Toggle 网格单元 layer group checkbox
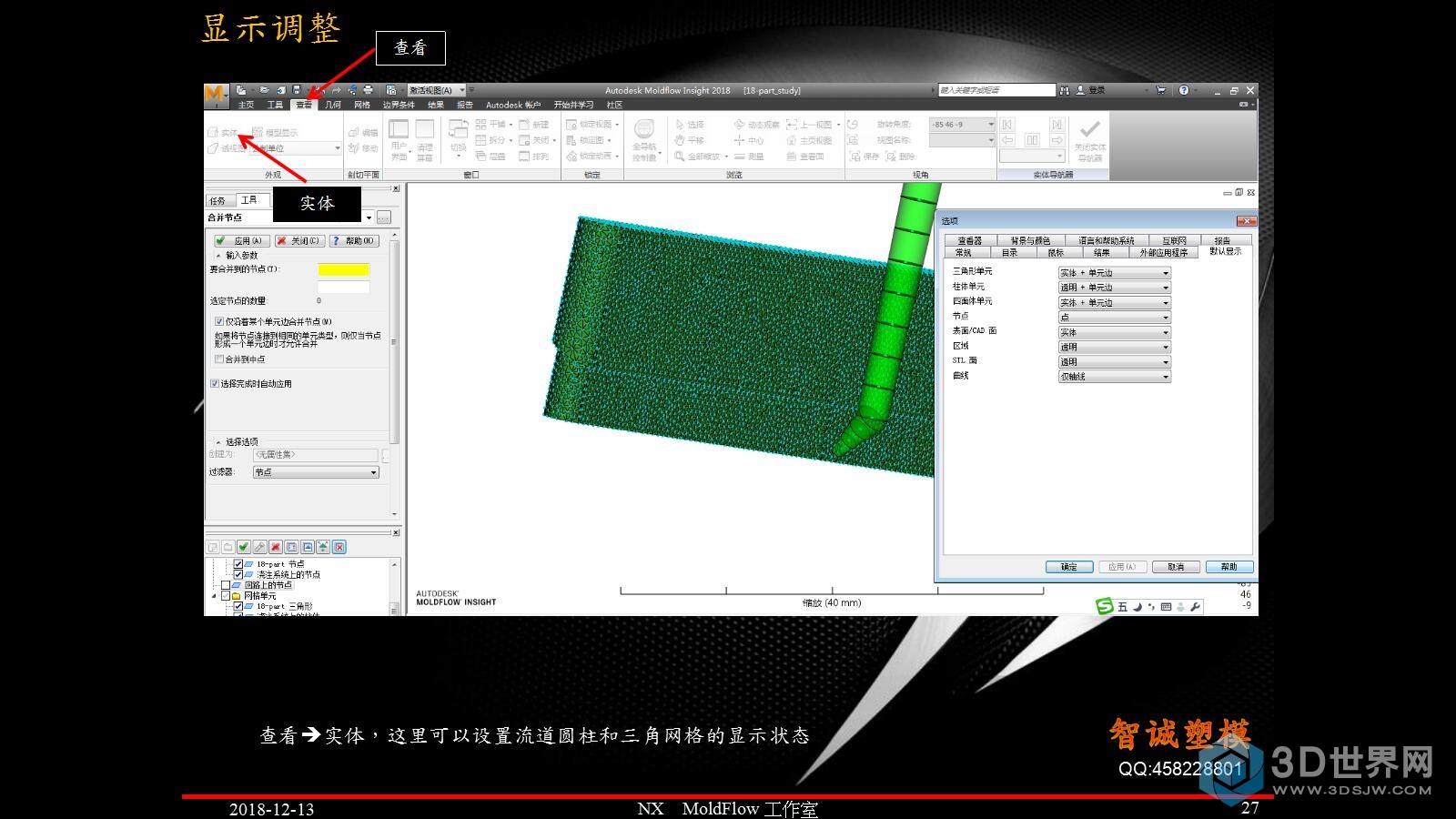This screenshot has height=819, width=1456. [x=226, y=596]
